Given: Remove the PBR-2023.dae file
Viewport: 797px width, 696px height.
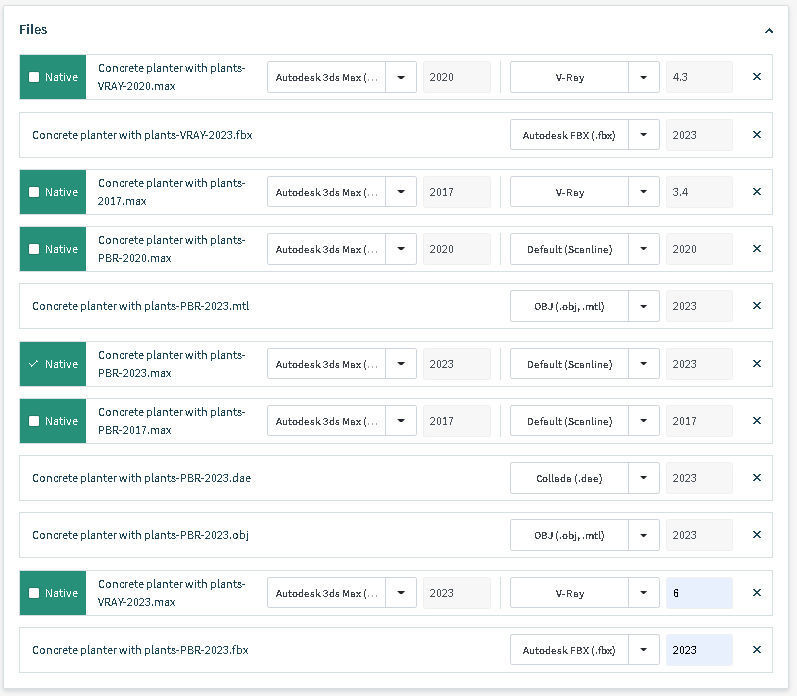Looking at the screenshot, I should click(756, 478).
